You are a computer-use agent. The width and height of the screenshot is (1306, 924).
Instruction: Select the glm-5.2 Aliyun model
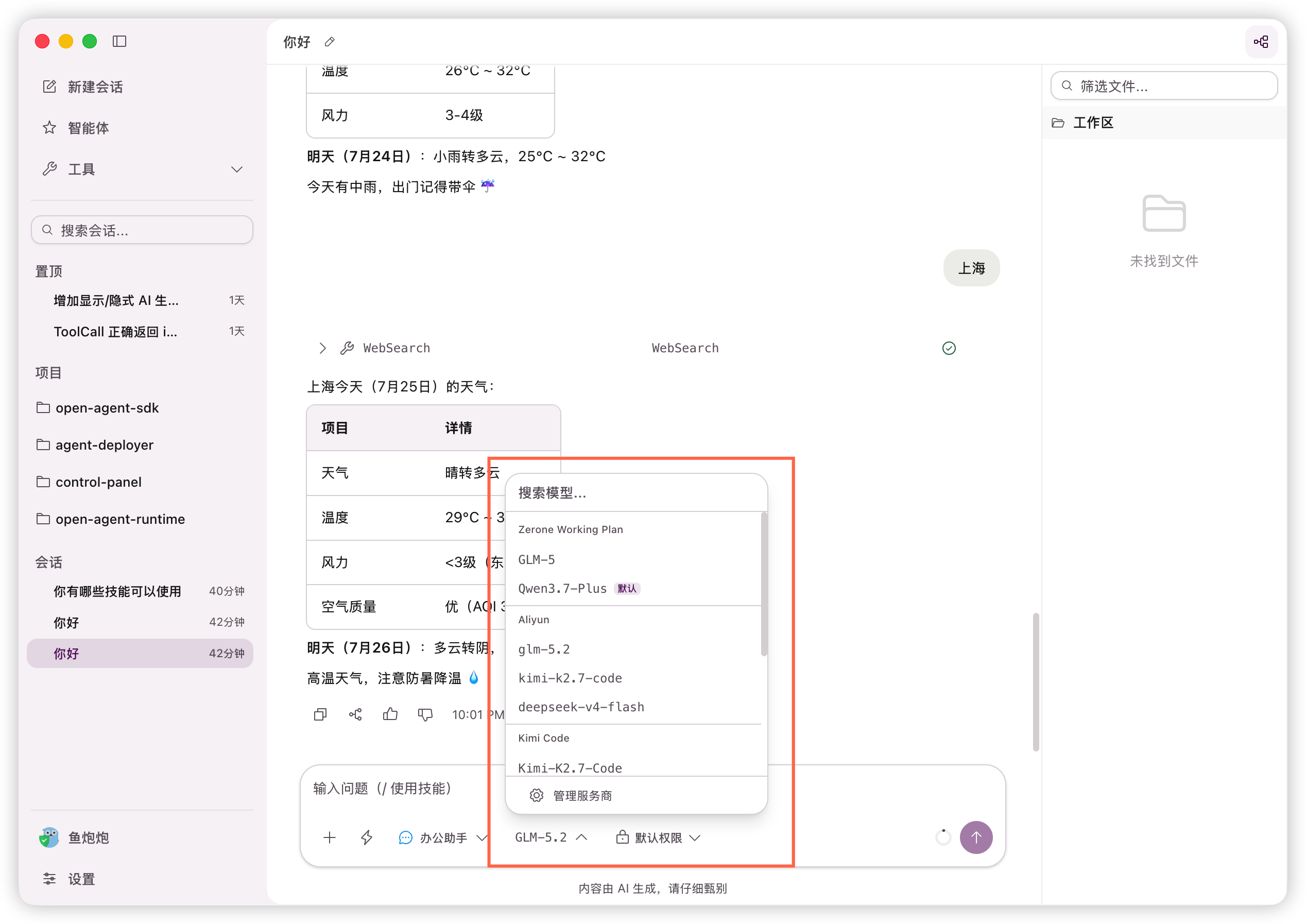point(633,649)
